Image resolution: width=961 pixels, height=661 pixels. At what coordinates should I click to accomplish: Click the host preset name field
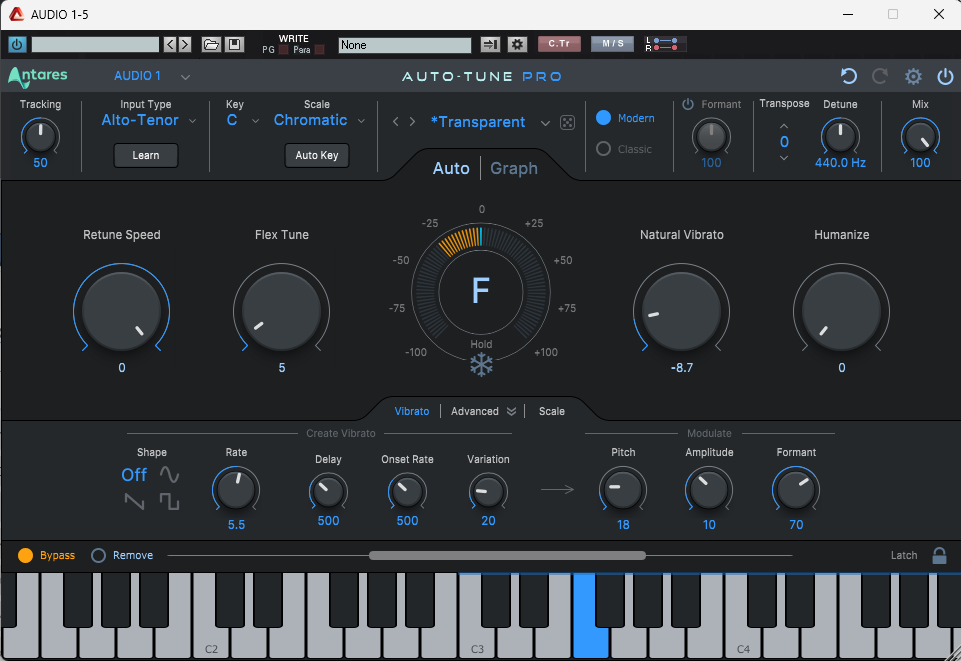96,44
